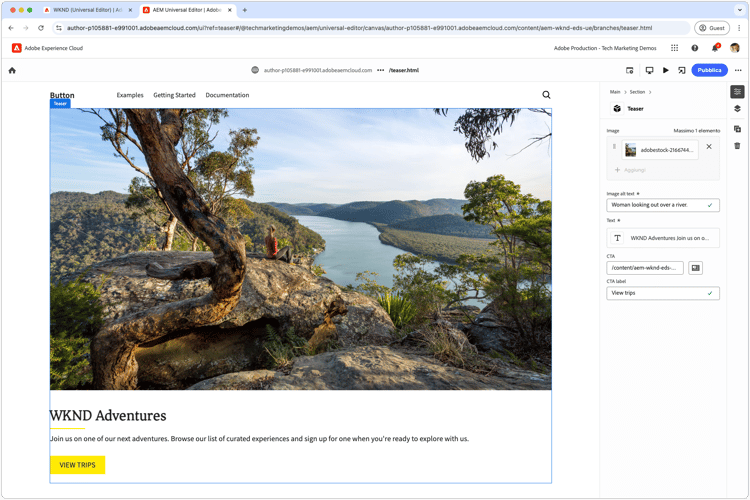
Task: Click the CTA path input field
Action: 645,268
